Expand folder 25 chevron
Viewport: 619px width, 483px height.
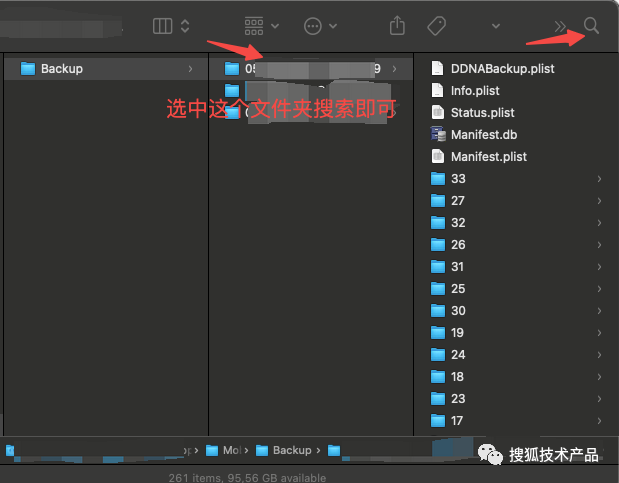[x=599, y=289]
